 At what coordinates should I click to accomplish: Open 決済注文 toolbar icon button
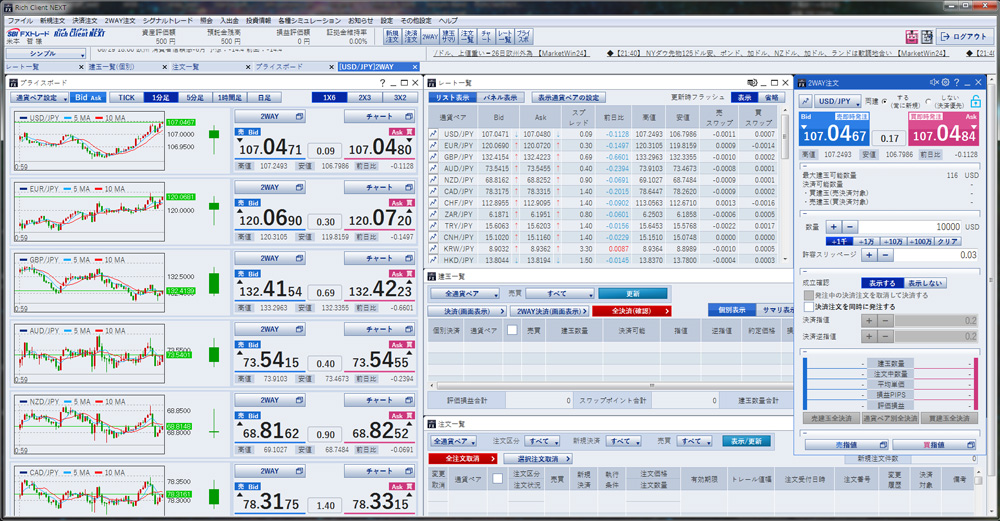411,36
